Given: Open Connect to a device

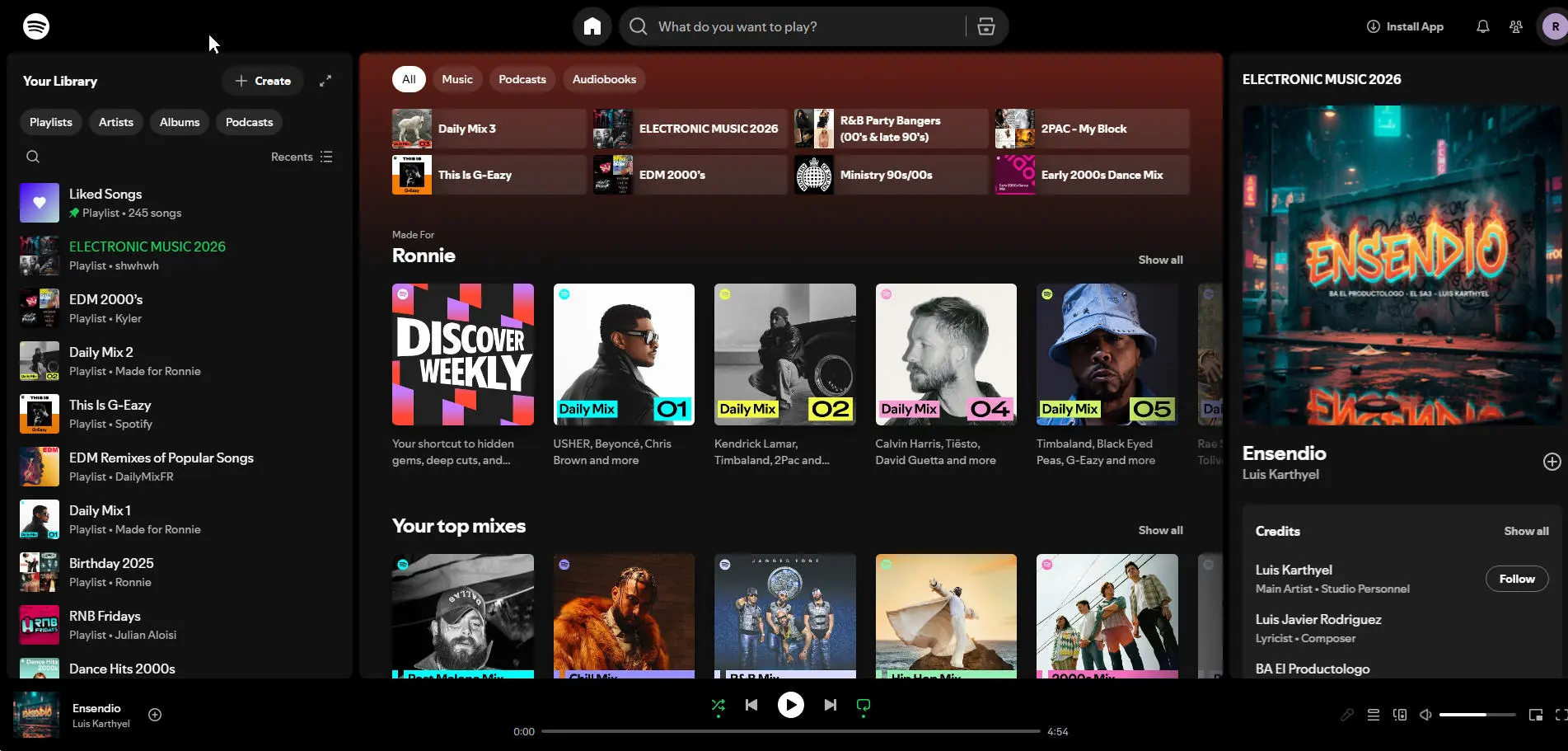Looking at the screenshot, I should click(x=1400, y=715).
